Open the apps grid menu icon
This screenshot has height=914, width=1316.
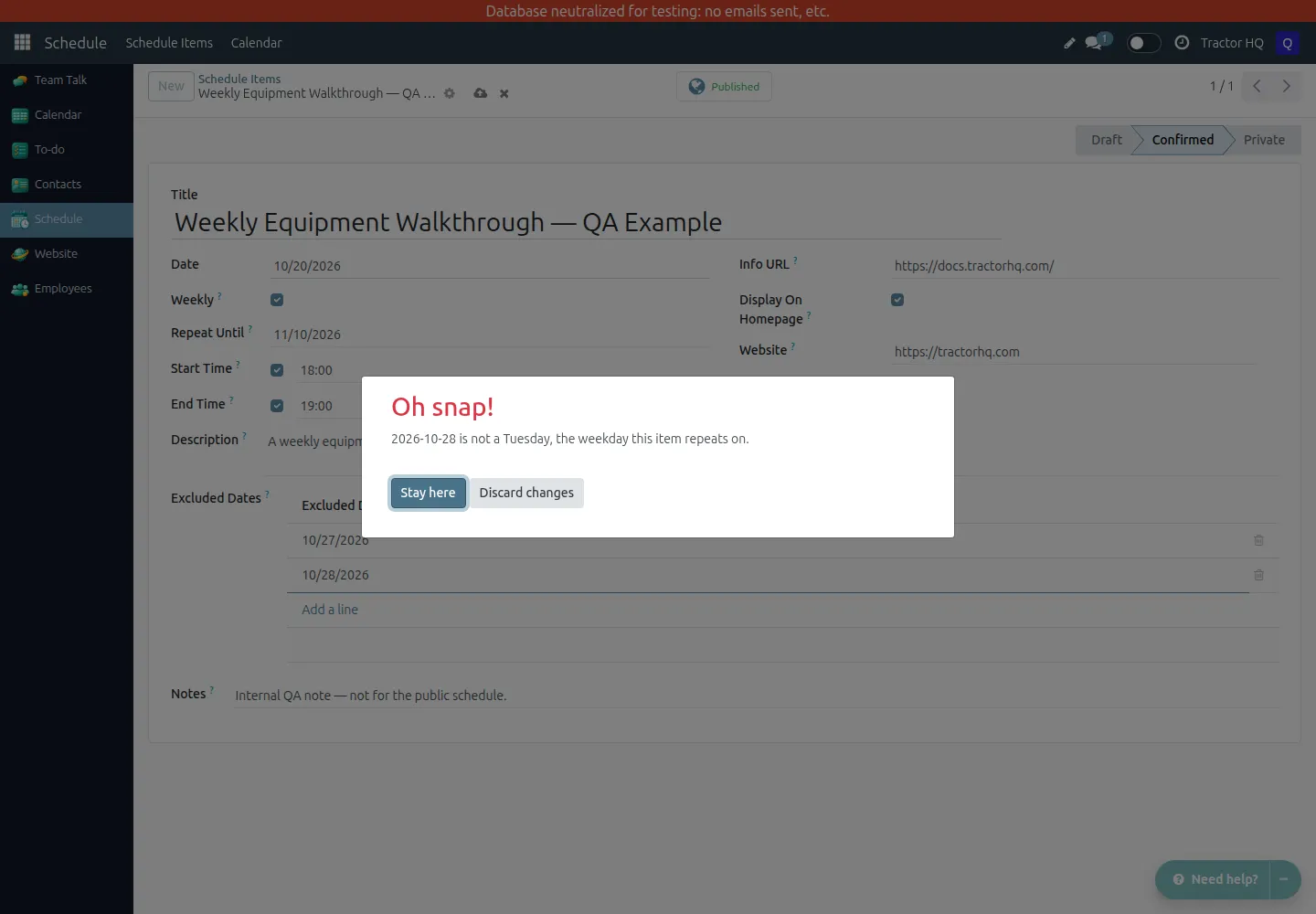pyautogui.click(x=23, y=43)
